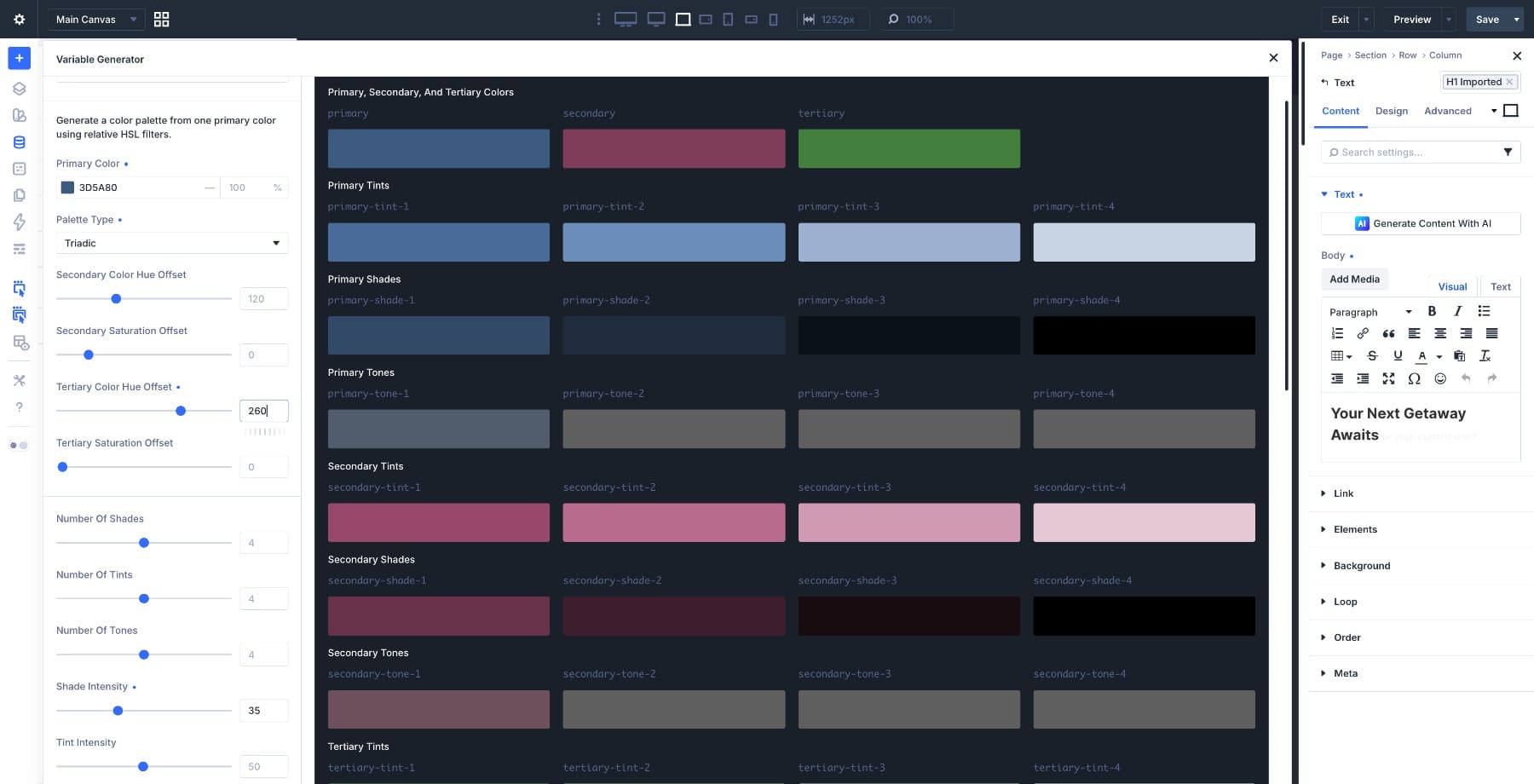1534x784 pixels.
Task: Remove the H1 Imported preset tag
Action: [x=1509, y=82]
